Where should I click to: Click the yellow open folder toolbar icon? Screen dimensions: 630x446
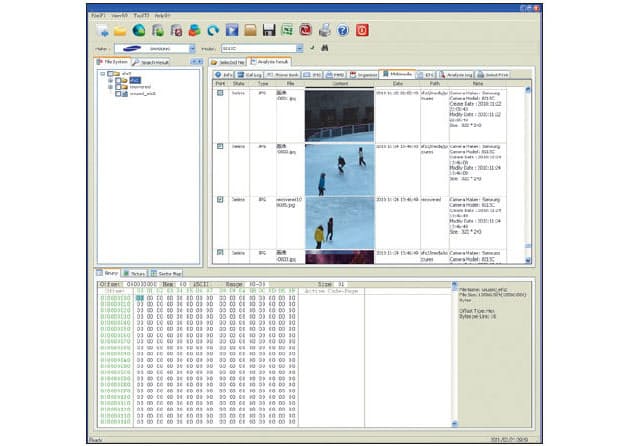pos(121,30)
